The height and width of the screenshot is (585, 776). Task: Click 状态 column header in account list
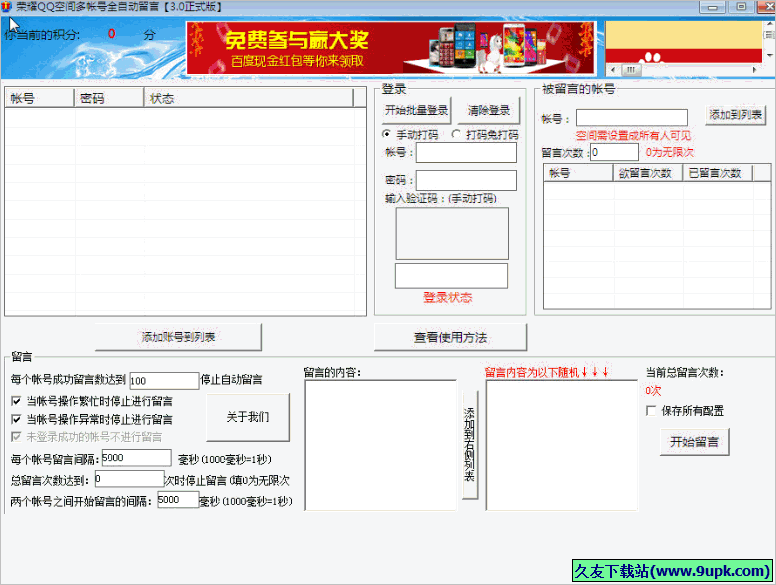click(x=249, y=98)
